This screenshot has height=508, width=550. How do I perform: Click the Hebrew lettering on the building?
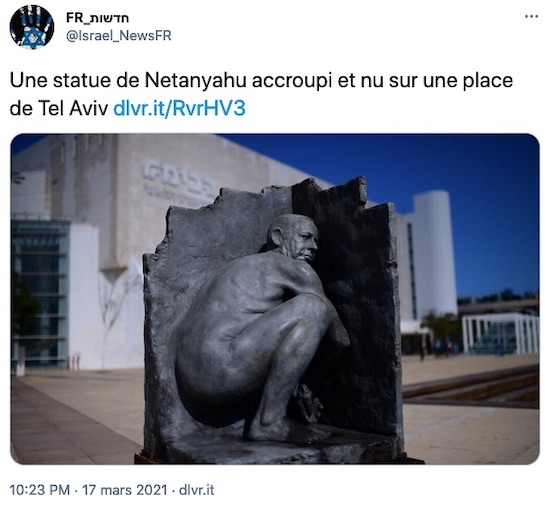point(179,179)
